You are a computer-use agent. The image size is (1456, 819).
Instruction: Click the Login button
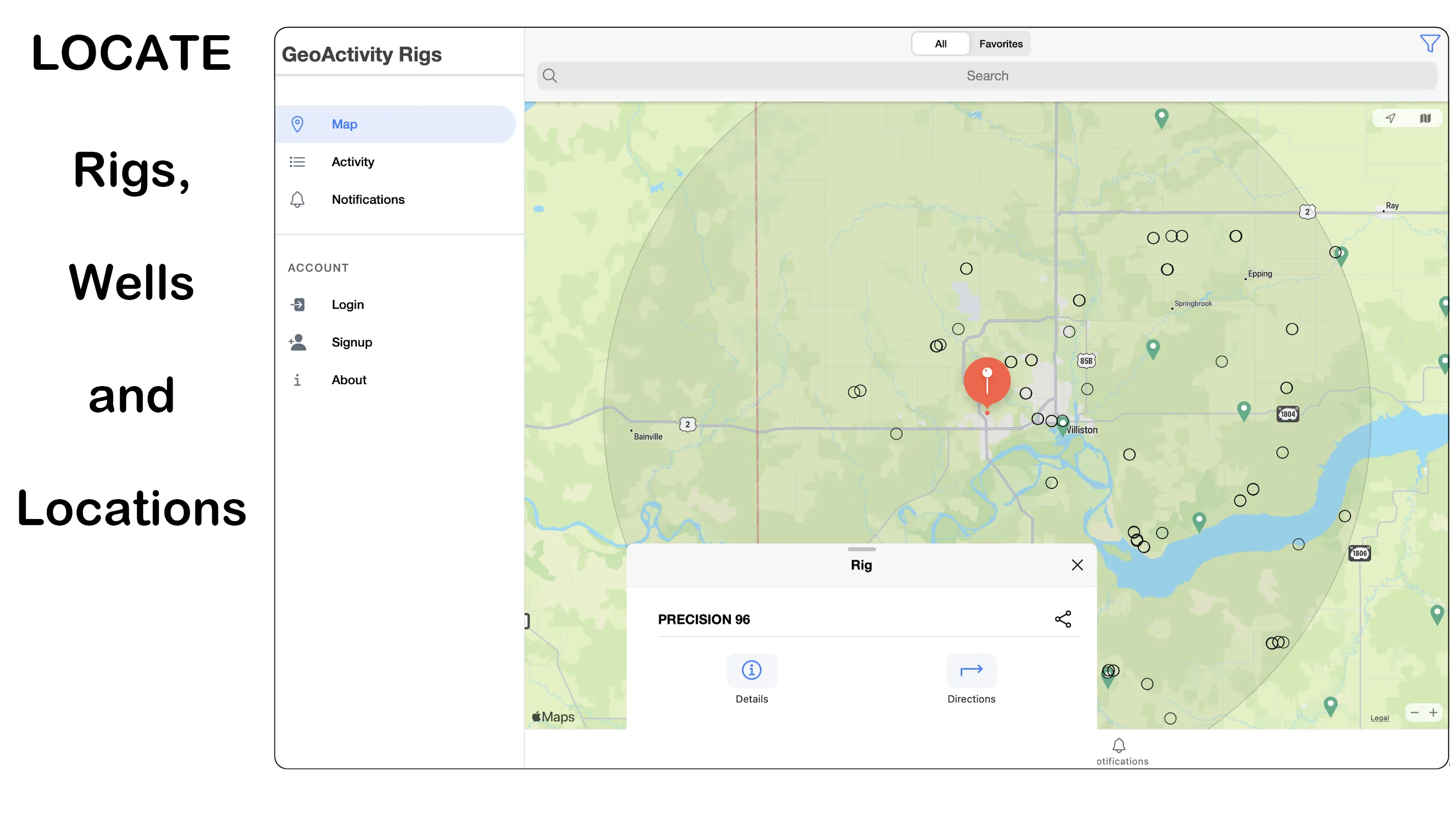(x=348, y=303)
